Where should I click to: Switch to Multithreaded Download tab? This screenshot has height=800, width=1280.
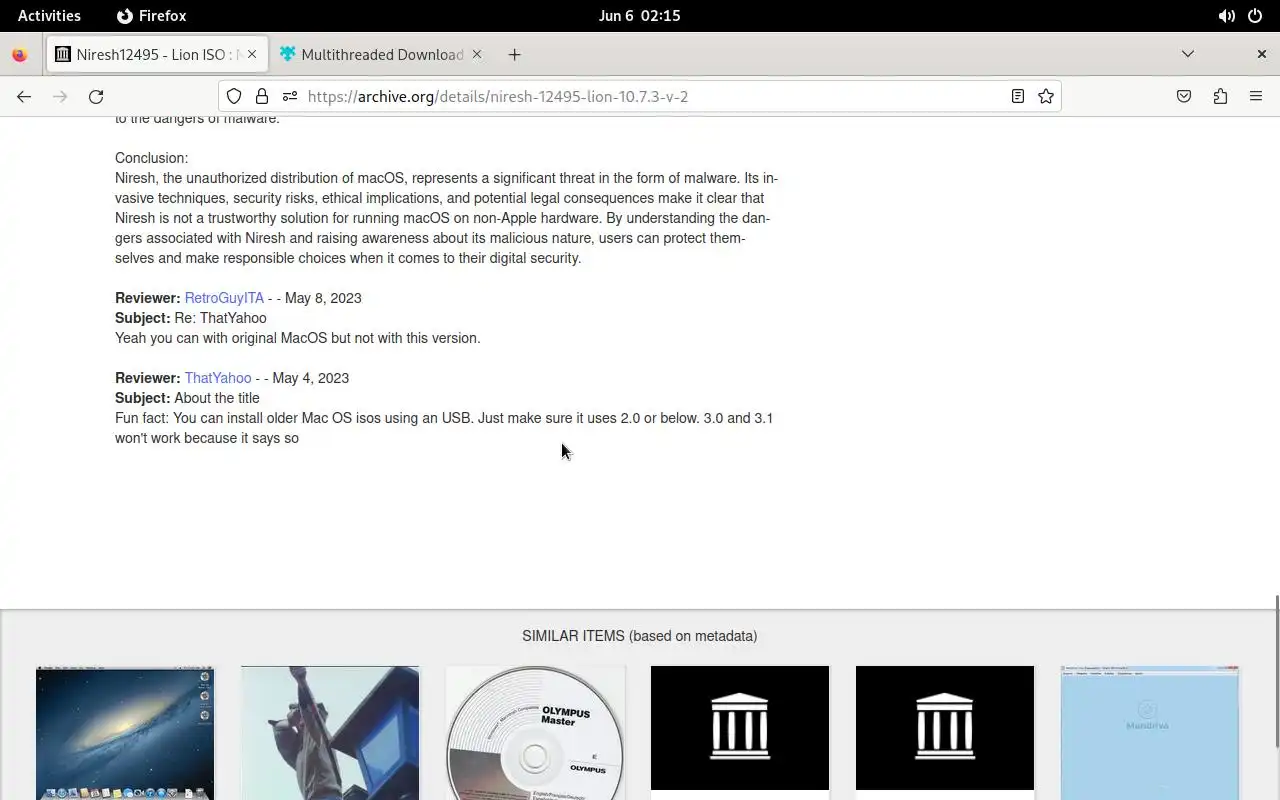[x=381, y=54]
